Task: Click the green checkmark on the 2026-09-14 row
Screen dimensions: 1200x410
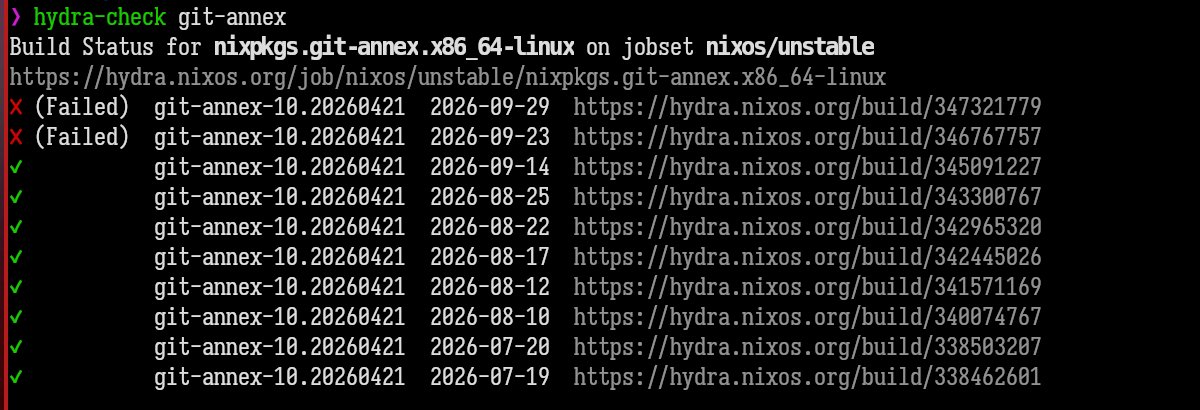Action: [x=16, y=167]
